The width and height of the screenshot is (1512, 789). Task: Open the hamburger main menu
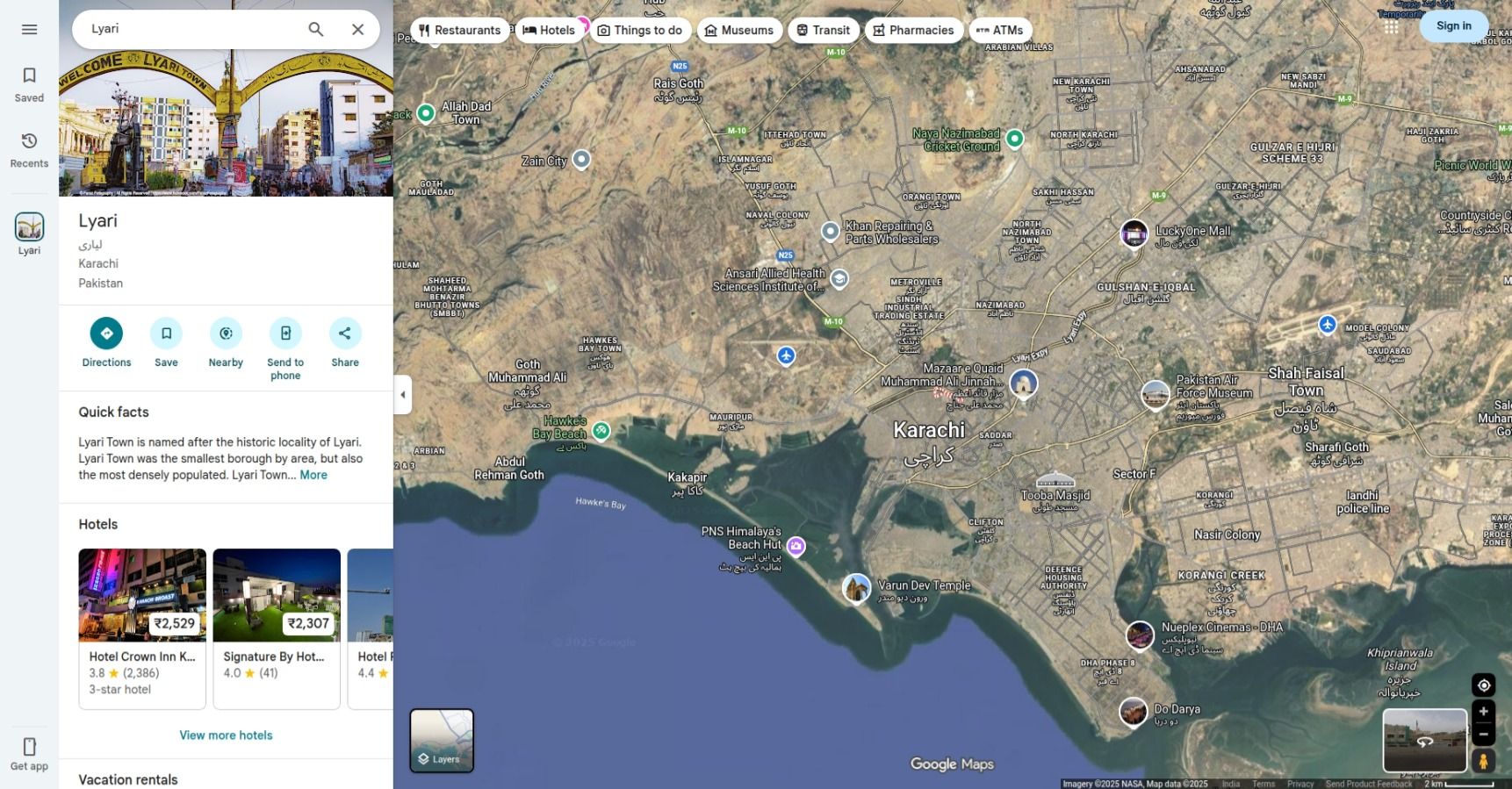coord(29,30)
